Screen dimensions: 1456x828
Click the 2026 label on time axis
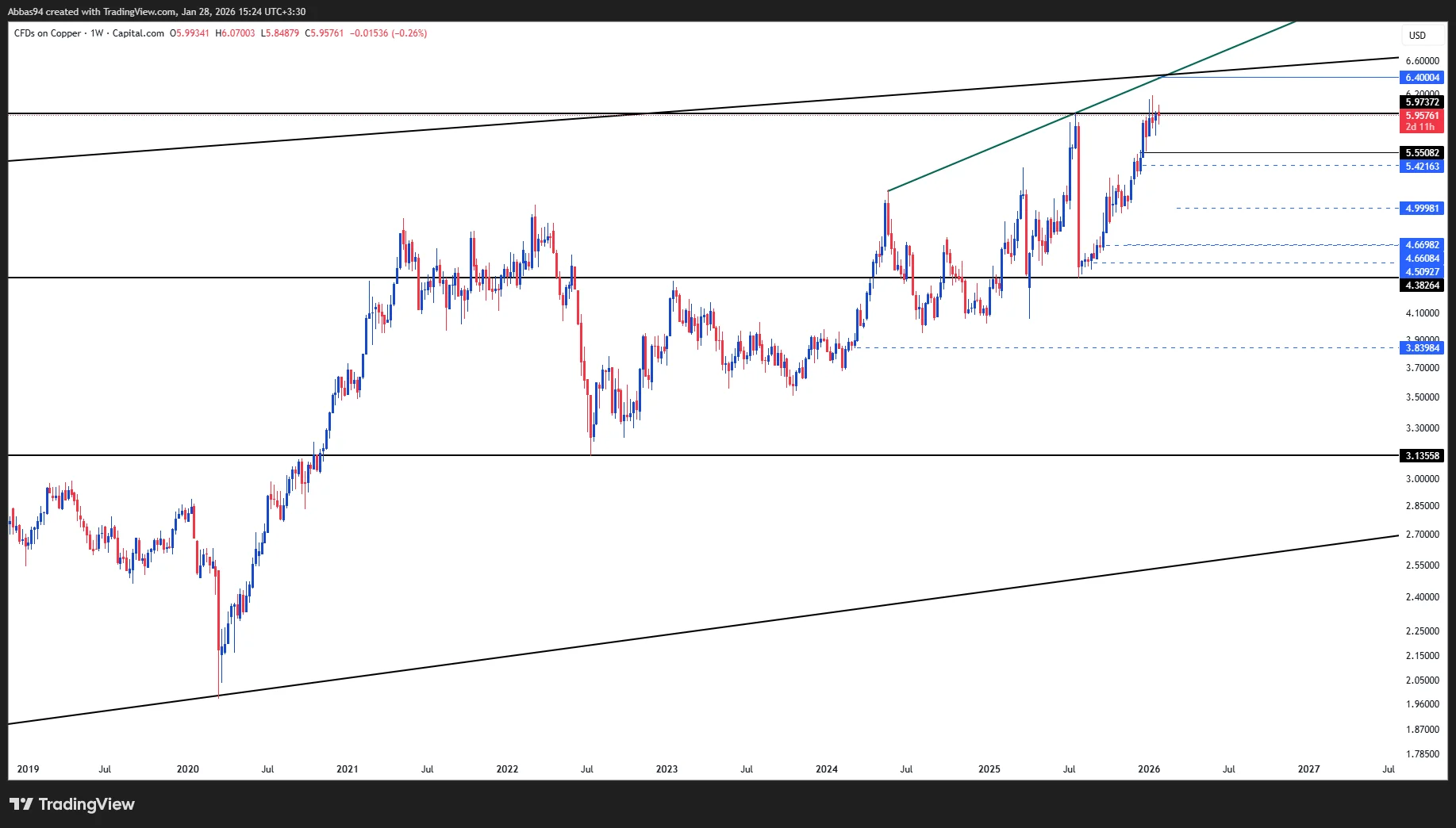point(1149,769)
